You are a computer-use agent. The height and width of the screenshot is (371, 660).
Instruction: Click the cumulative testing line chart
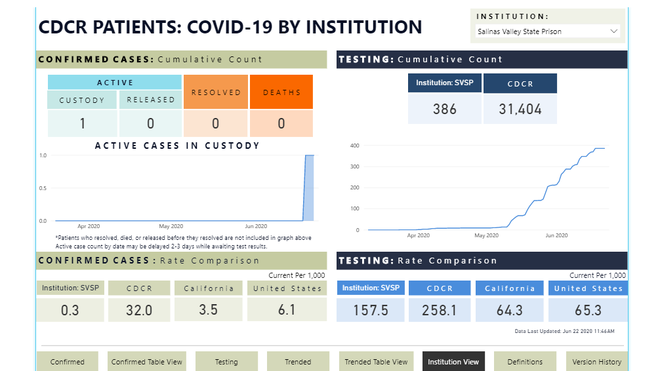(x=486, y=190)
